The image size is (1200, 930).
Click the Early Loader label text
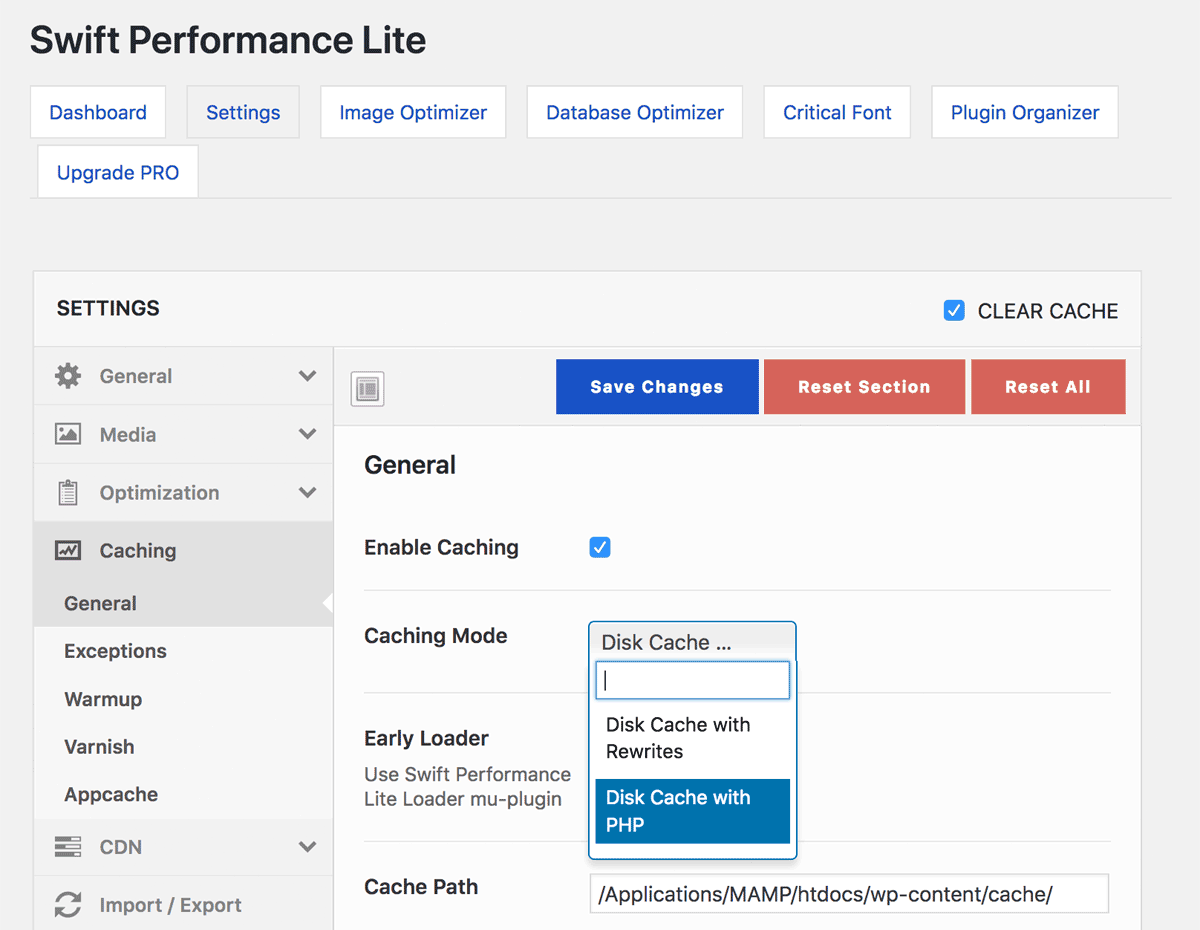click(x=426, y=738)
